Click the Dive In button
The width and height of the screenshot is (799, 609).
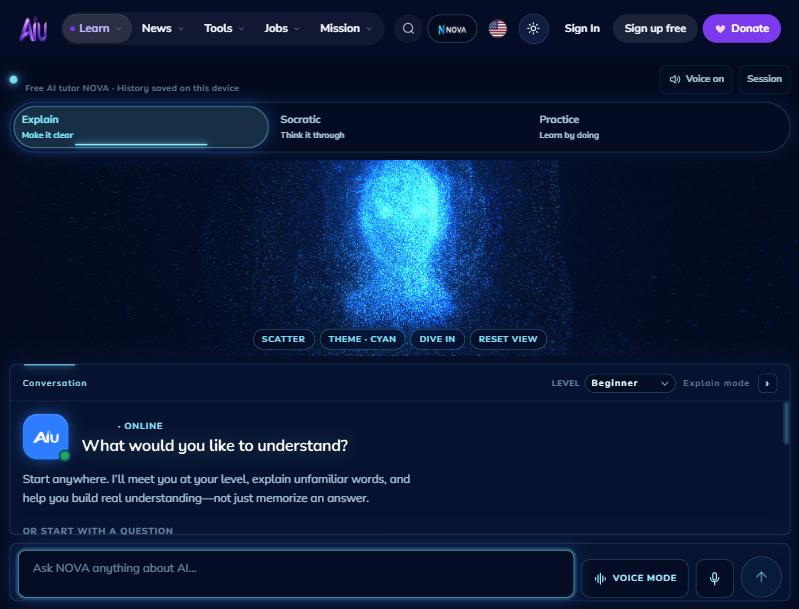pyautogui.click(x=437, y=339)
